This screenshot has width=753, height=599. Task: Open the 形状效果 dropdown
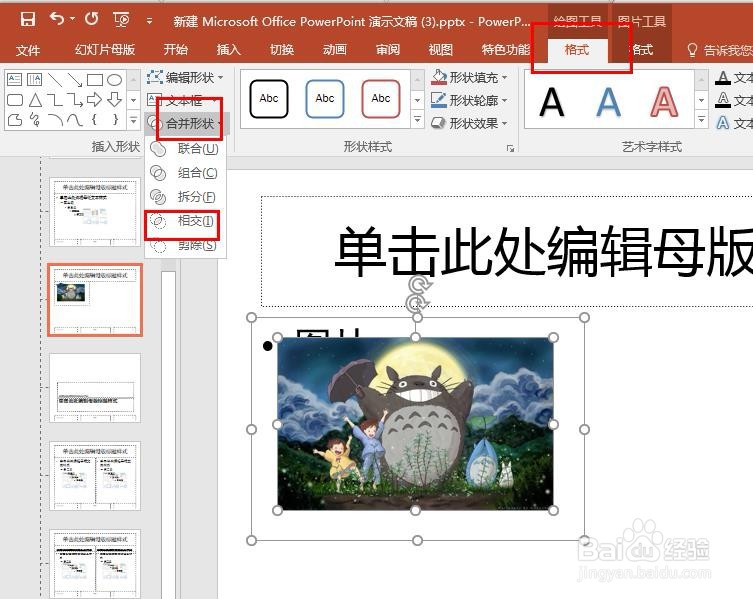[x=469, y=123]
